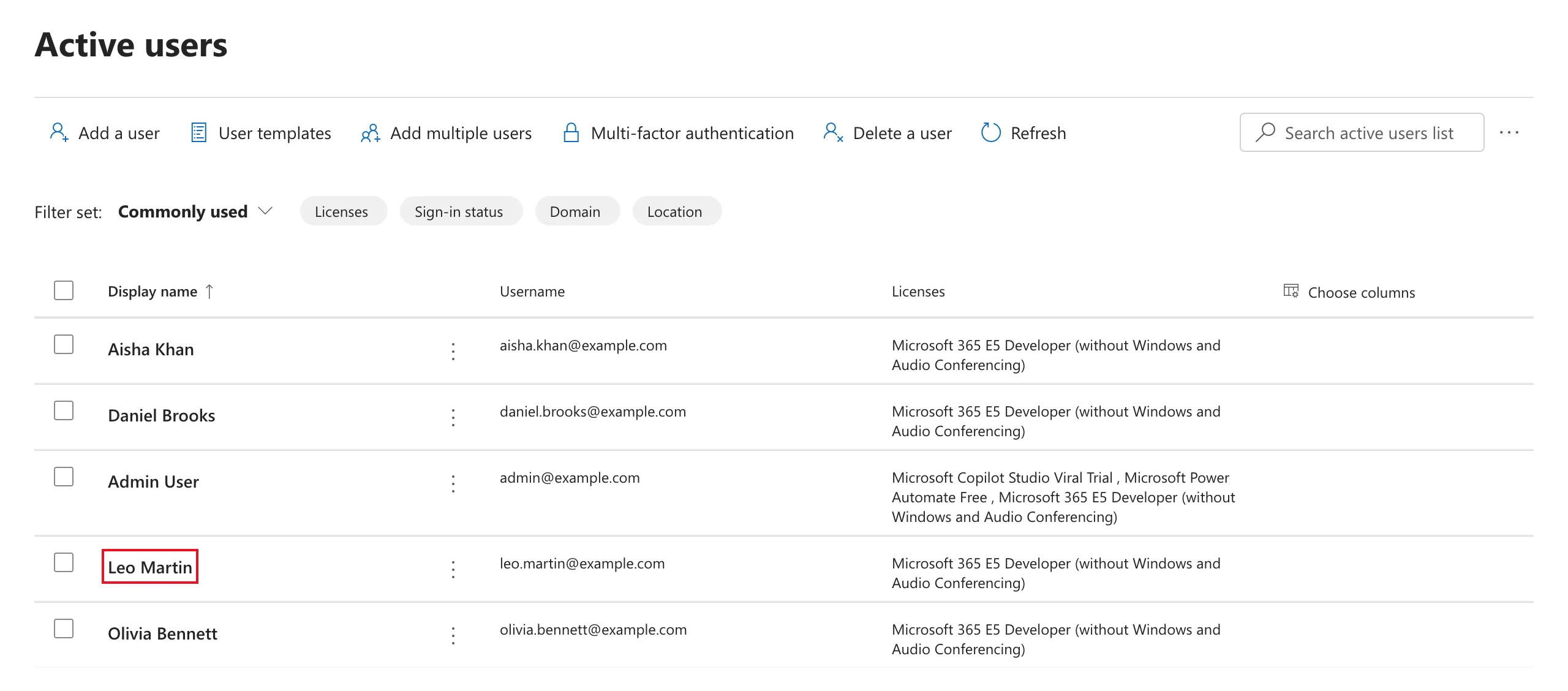Click Daniel Brooks's E5 Developer license text

pyautogui.click(x=1056, y=421)
